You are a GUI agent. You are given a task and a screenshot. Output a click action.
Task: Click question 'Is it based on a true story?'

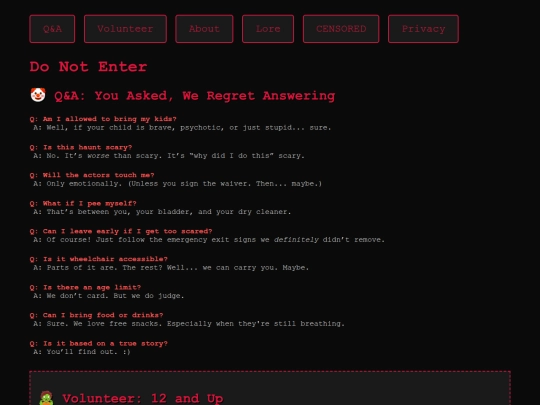pyautogui.click(x=98, y=344)
